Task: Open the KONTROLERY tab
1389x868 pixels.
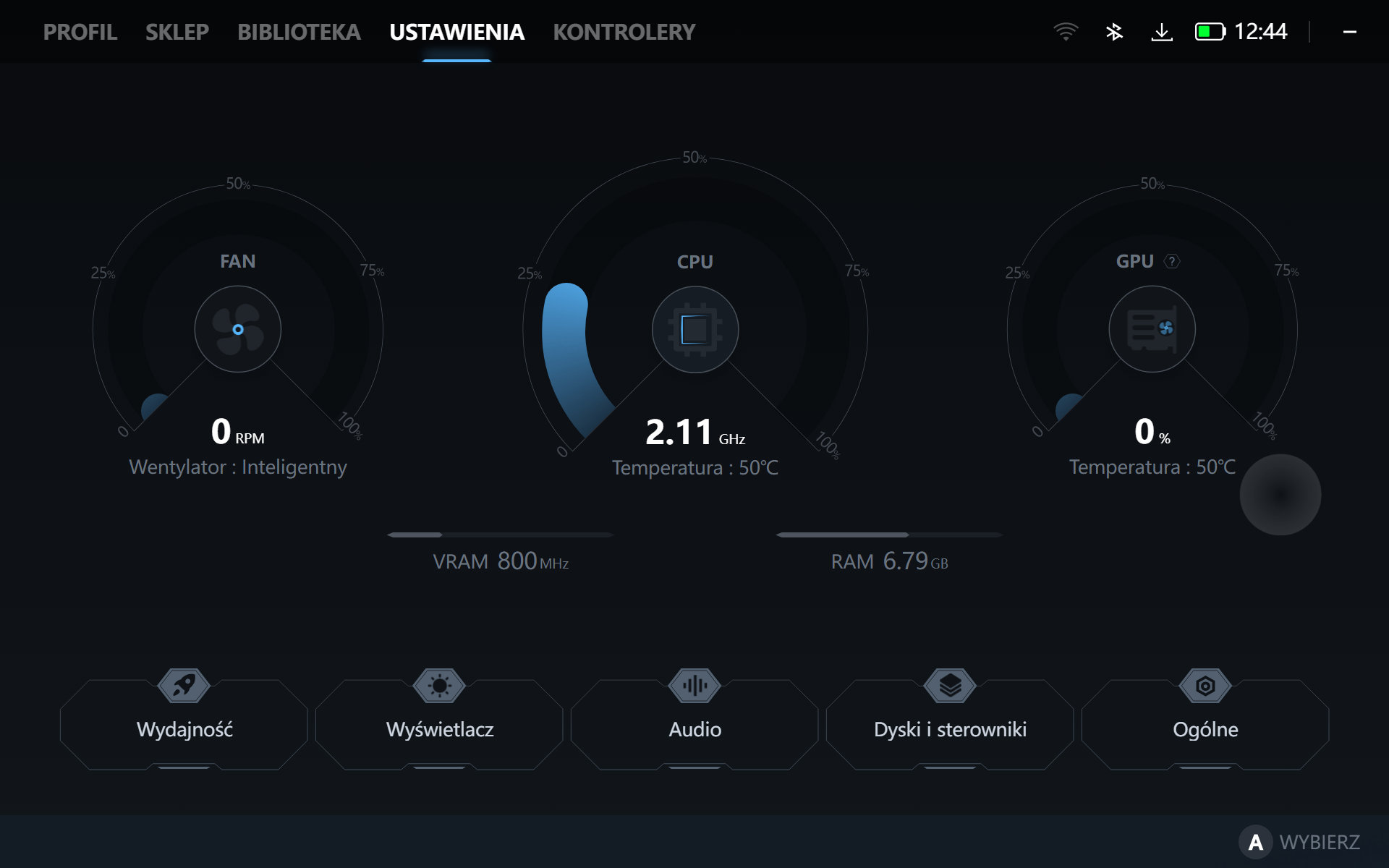Action: click(x=624, y=32)
